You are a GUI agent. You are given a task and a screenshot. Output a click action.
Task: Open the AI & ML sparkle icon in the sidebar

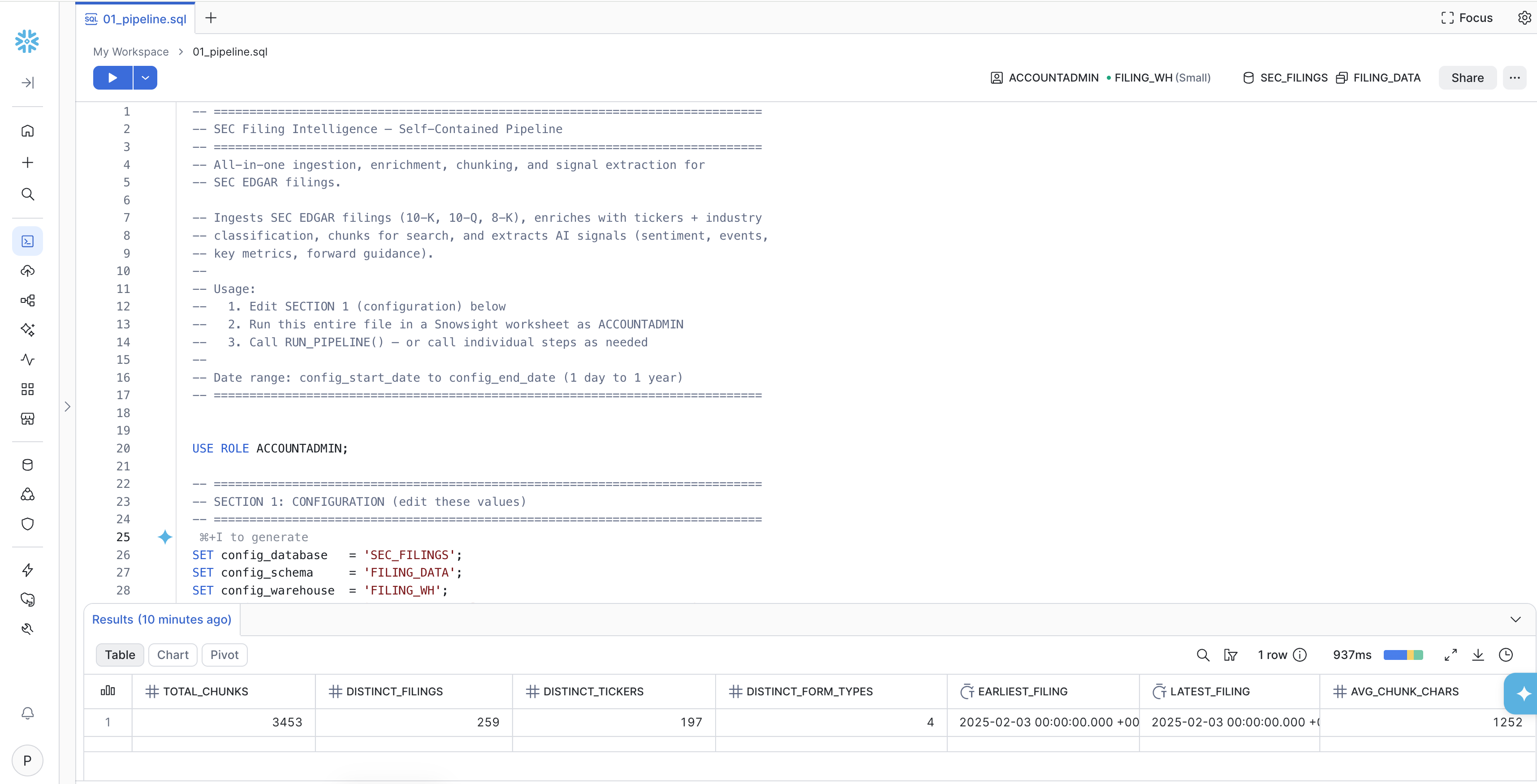pyautogui.click(x=27, y=329)
